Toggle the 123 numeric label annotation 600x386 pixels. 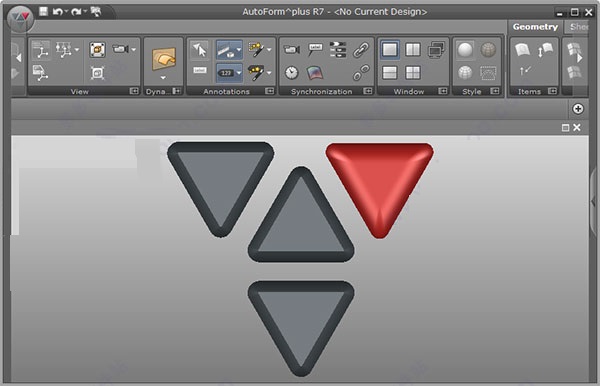click(x=226, y=73)
